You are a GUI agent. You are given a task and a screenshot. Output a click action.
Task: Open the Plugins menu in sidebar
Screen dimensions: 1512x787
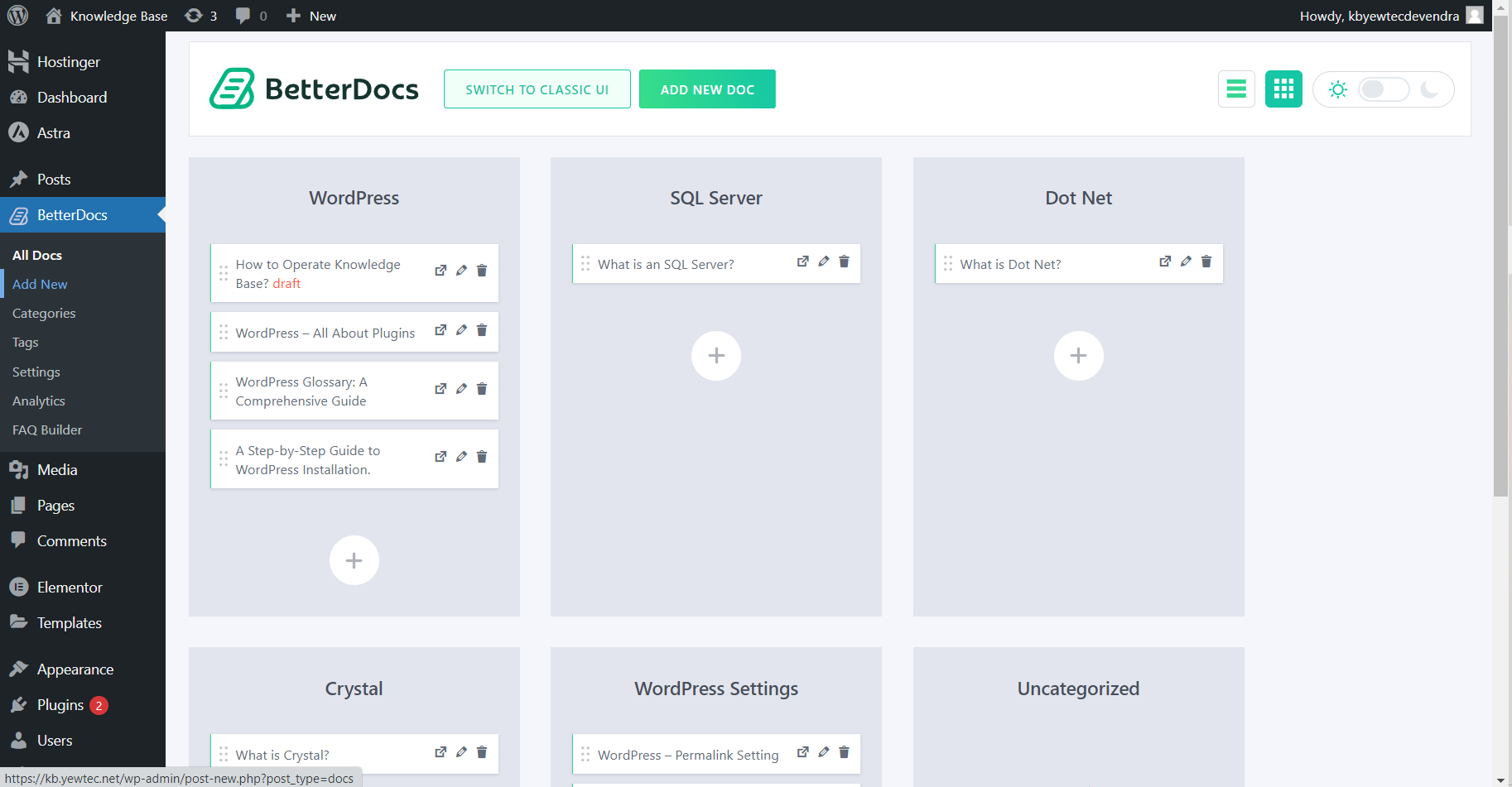83,705
